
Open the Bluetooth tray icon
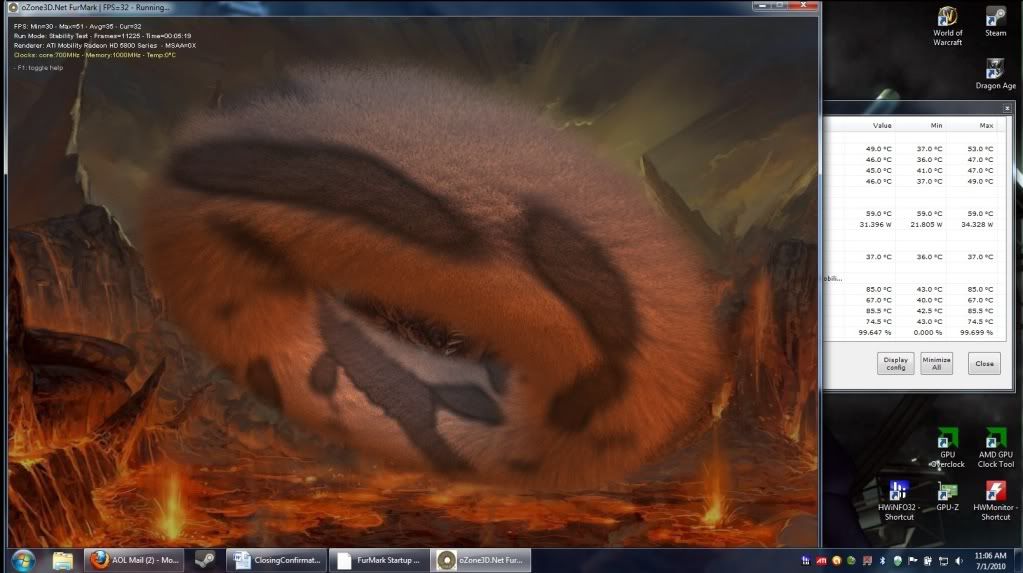tap(882, 561)
